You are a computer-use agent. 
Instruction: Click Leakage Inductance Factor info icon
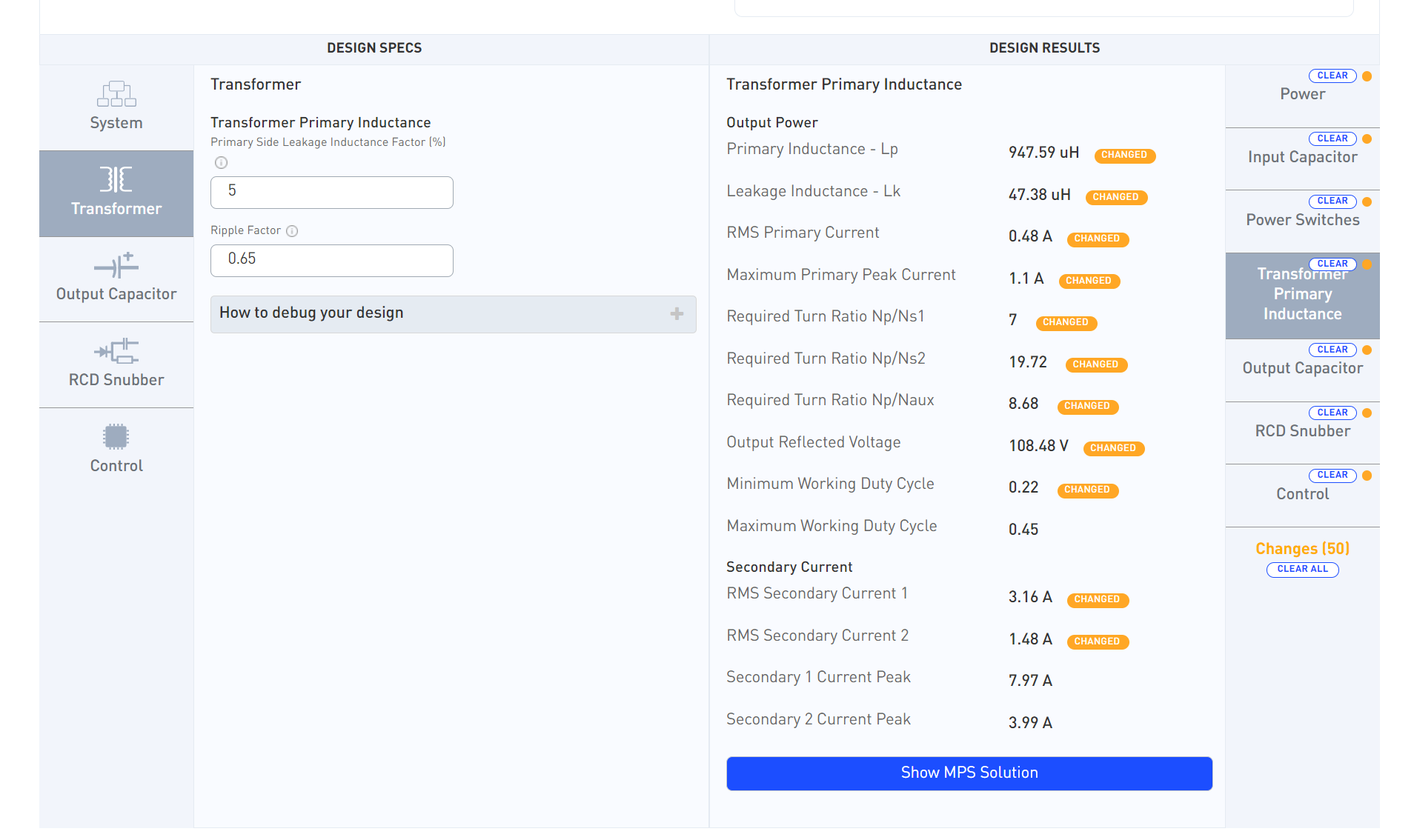(221, 163)
